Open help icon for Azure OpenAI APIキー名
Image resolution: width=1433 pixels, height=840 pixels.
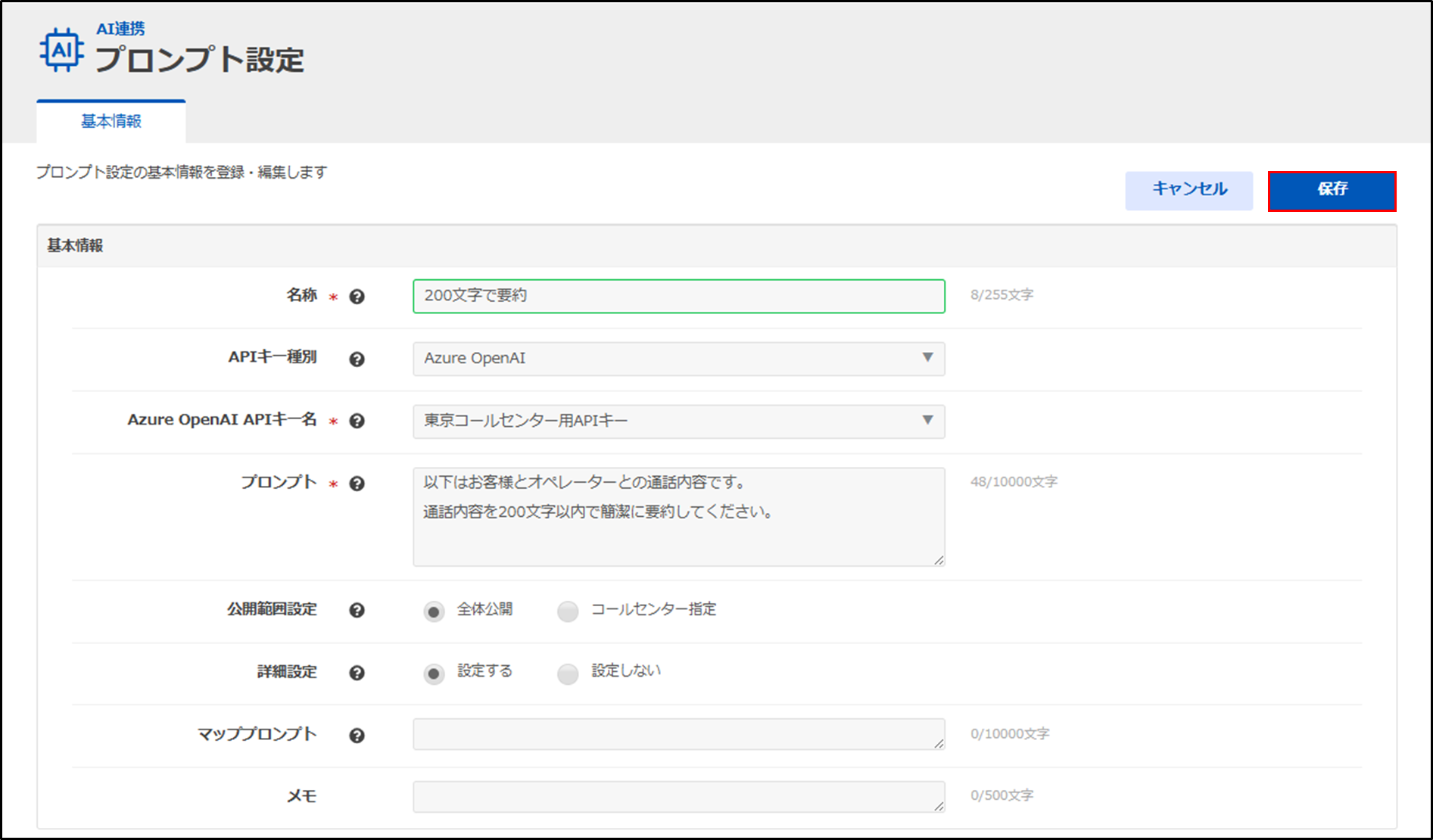tap(357, 422)
